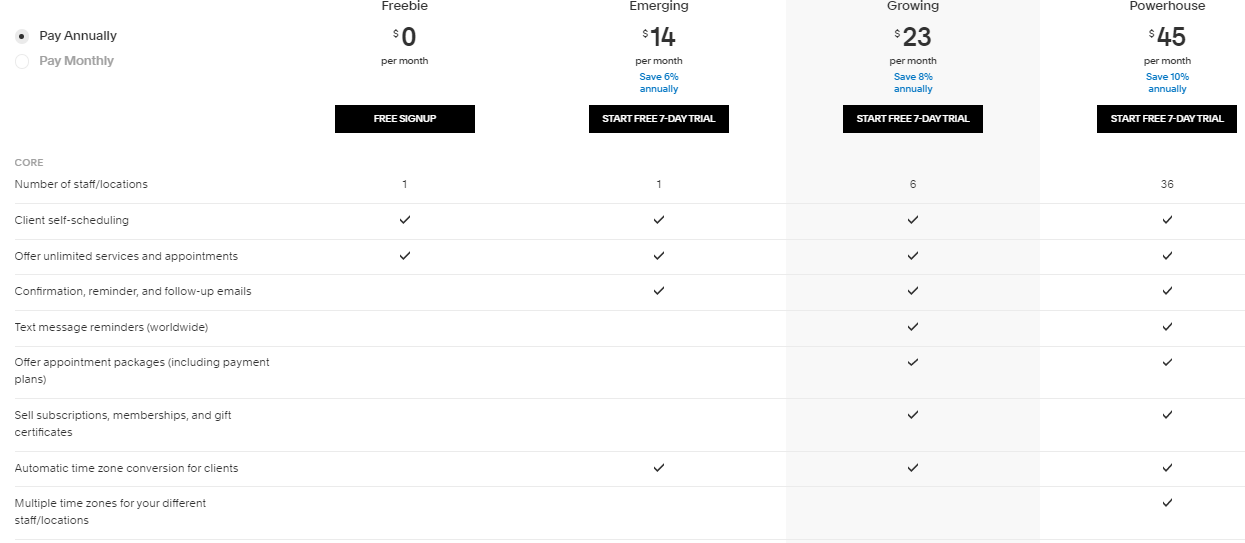
Task: Click Emerging checkmark for Automatic time zone conversion
Action: (x=659, y=467)
